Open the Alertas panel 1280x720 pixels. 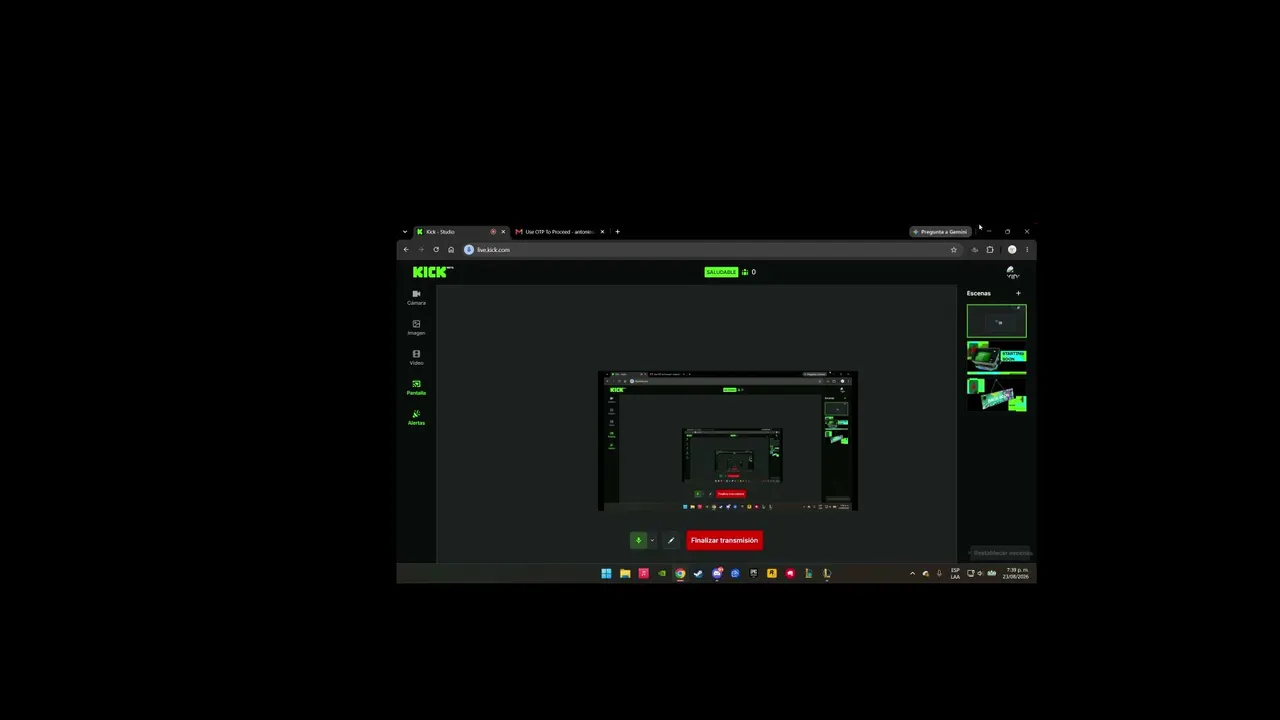point(416,417)
